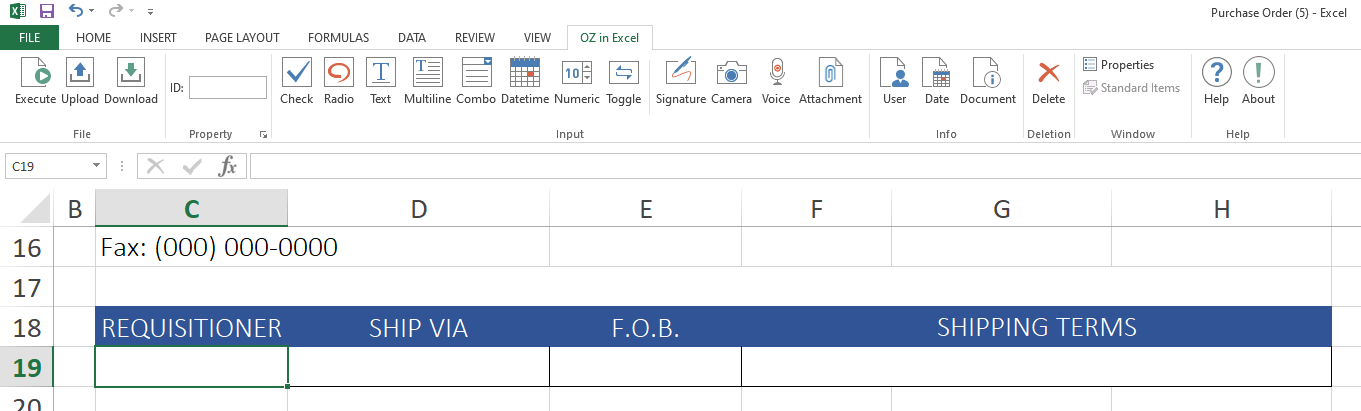Select the SHIPPING TERMS header cell
Viewport: 1361px width, 411px height.
[1036, 327]
